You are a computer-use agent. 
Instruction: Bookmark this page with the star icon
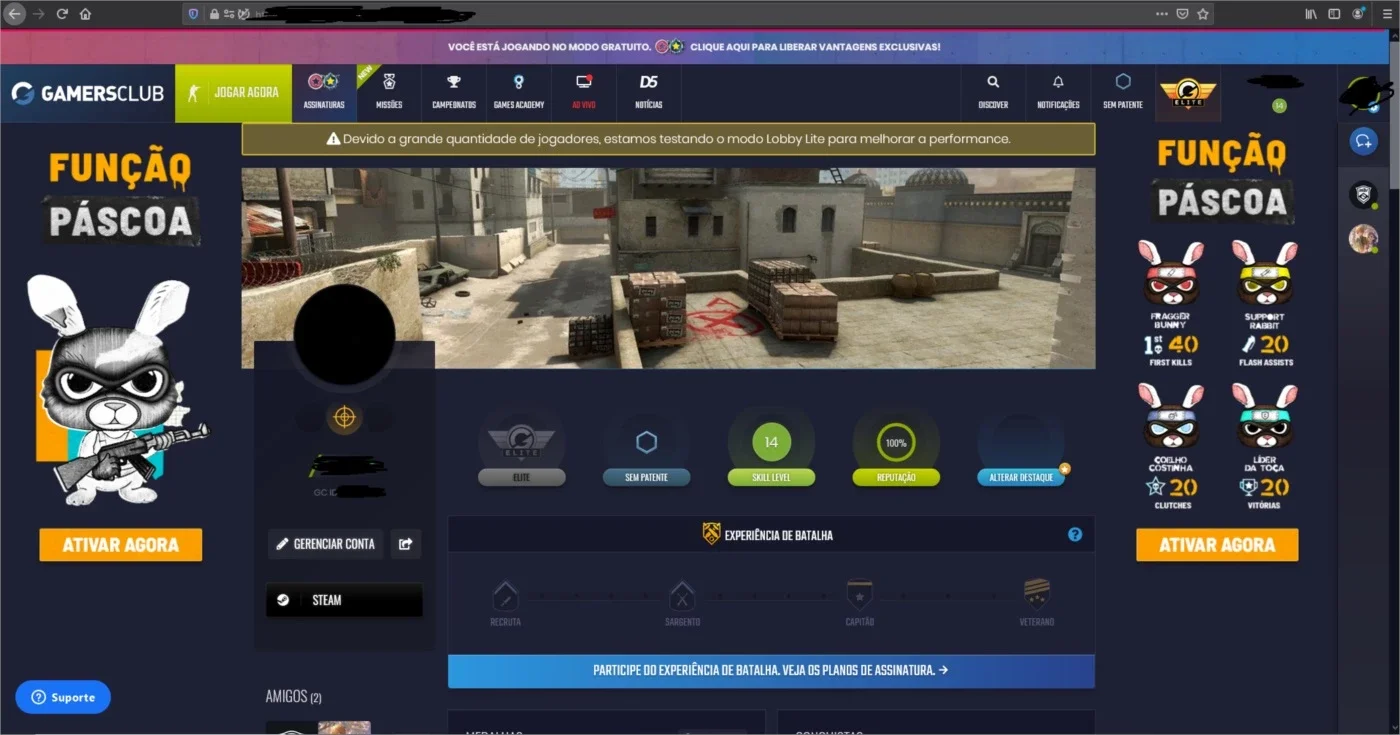[x=1203, y=14]
